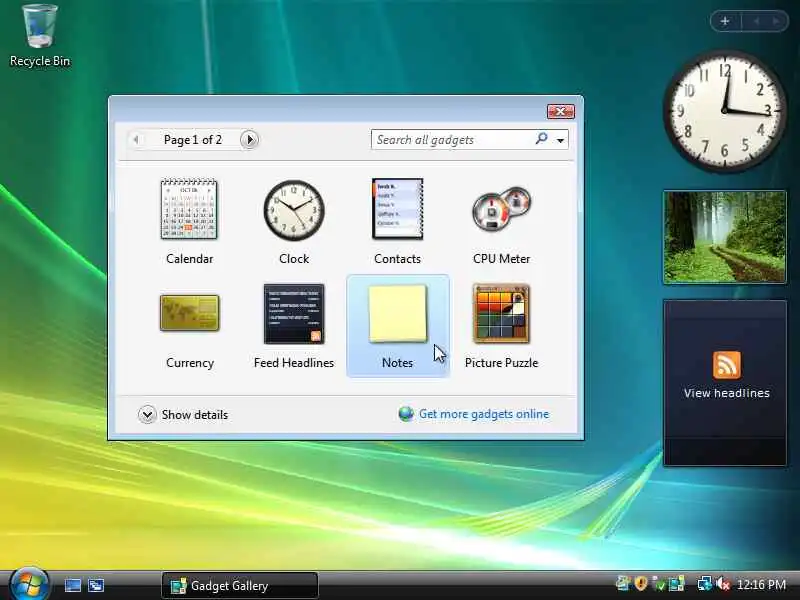Image resolution: width=800 pixels, height=600 pixels.
Task: Click View headlines in the feed gadget
Action: coord(727,393)
